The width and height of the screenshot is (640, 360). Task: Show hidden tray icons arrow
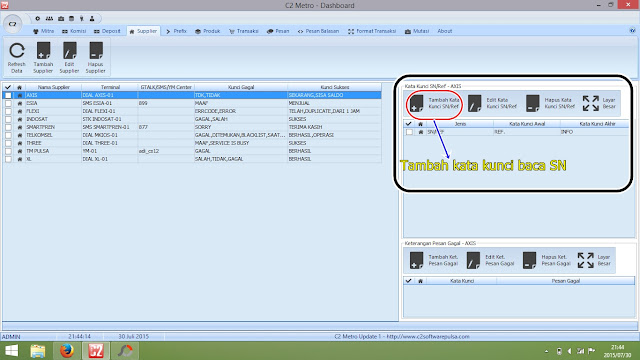(x=547, y=351)
